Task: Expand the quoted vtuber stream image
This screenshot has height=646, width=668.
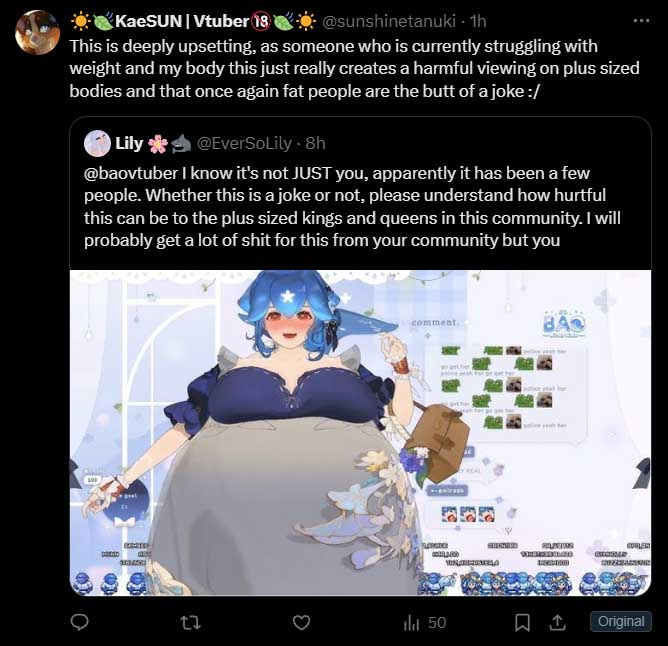Action: (360, 433)
